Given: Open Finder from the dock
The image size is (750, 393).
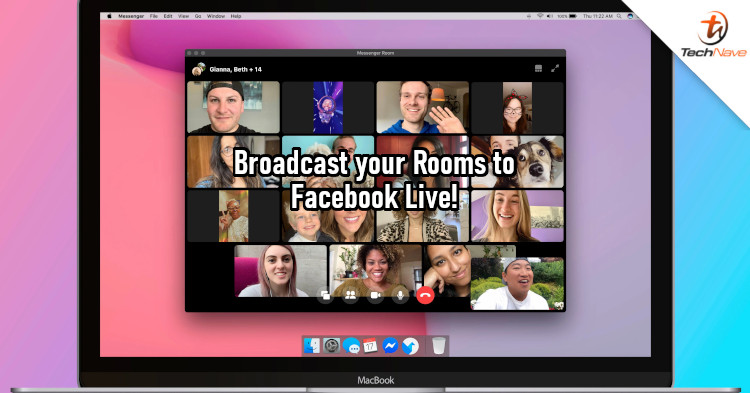Looking at the screenshot, I should pyautogui.click(x=312, y=345).
